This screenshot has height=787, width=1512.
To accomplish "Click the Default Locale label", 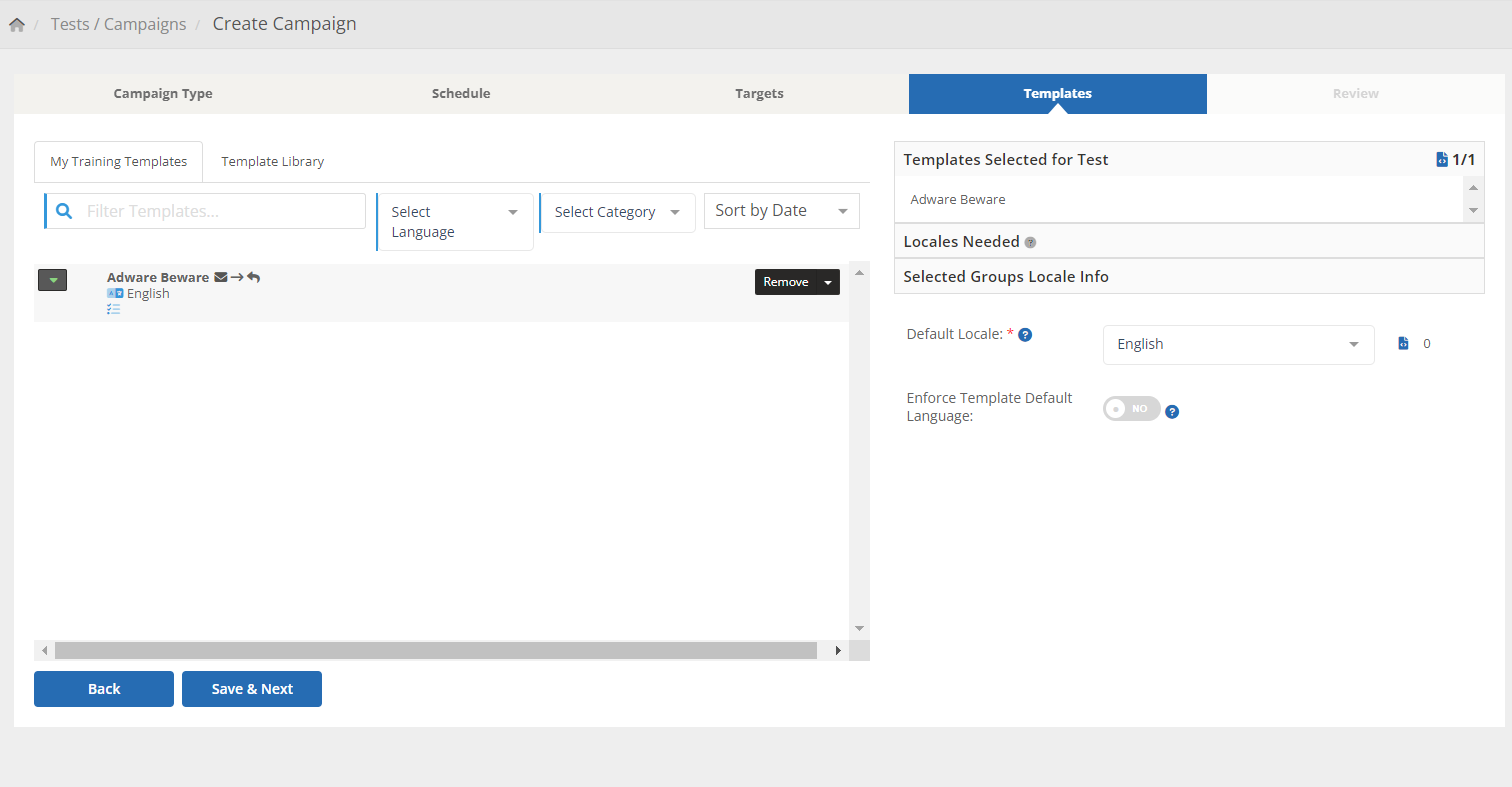I will pyautogui.click(x=954, y=334).
